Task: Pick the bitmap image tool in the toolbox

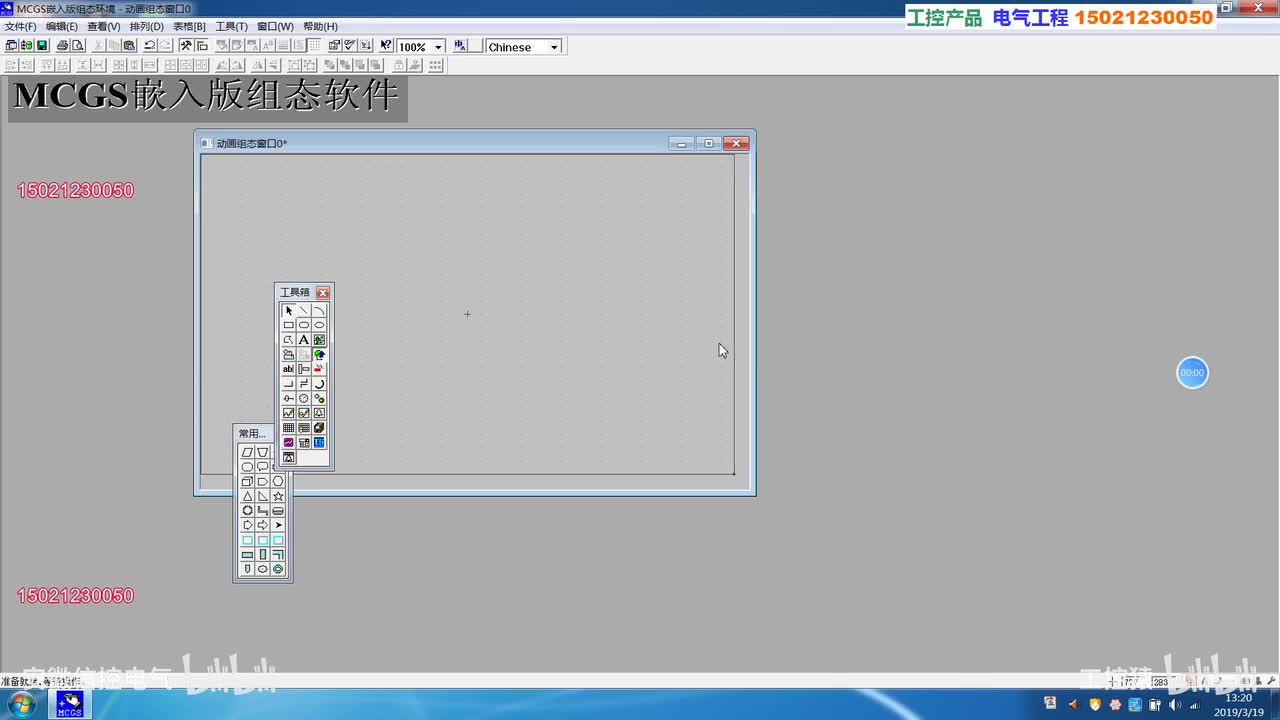Action: (x=319, y=340)
